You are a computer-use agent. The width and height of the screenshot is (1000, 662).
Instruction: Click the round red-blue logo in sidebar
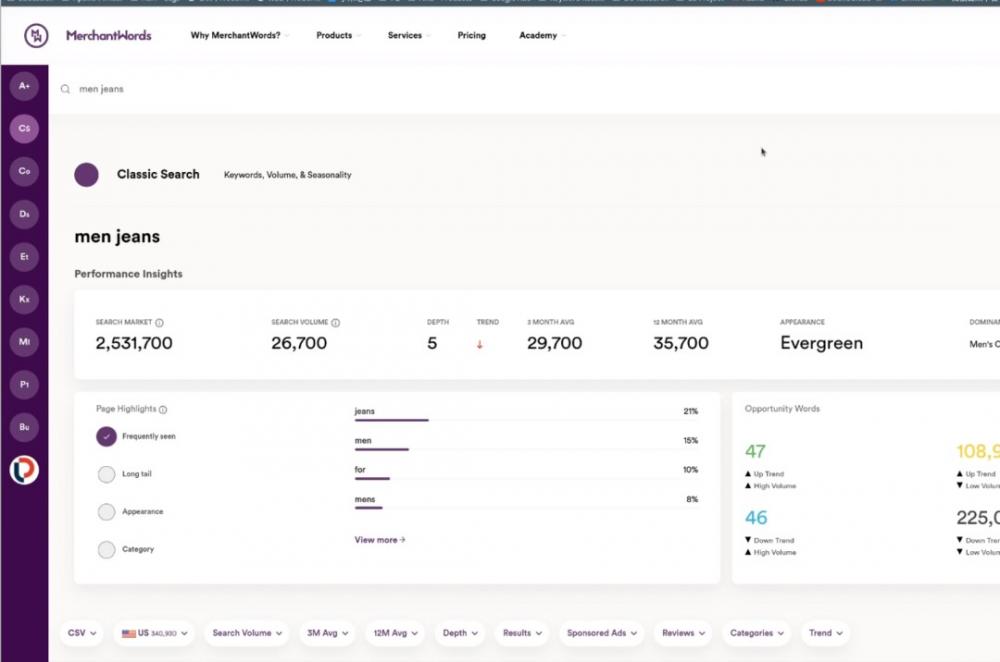click(24, 470)
